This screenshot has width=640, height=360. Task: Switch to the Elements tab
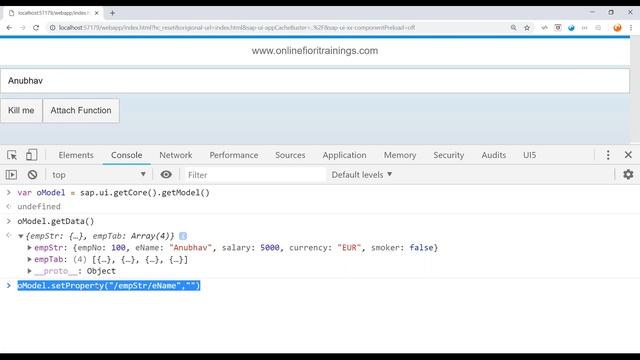pyautogui.click(x=76, y=155)
